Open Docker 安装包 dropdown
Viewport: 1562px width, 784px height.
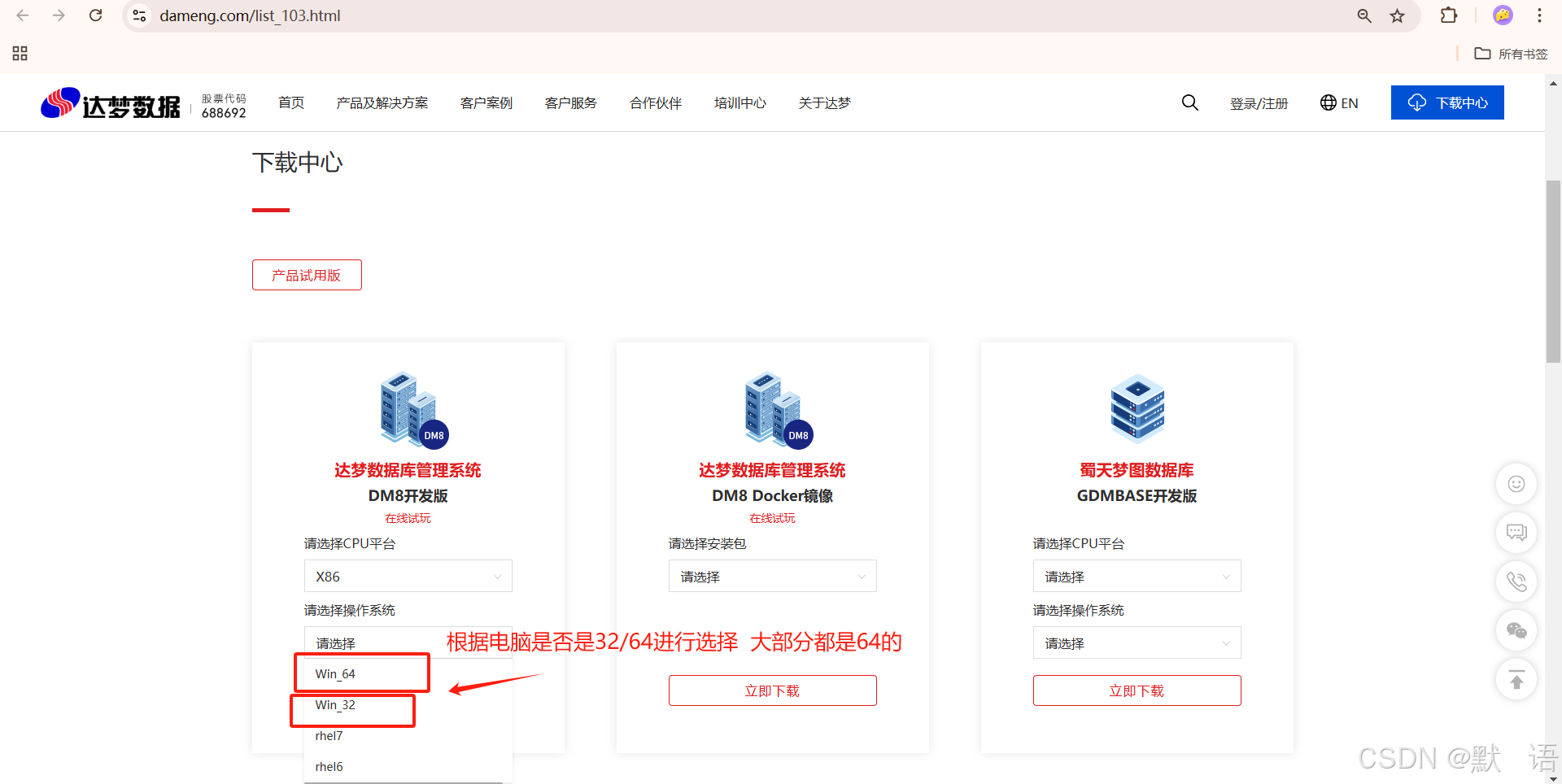click(773, 576)
